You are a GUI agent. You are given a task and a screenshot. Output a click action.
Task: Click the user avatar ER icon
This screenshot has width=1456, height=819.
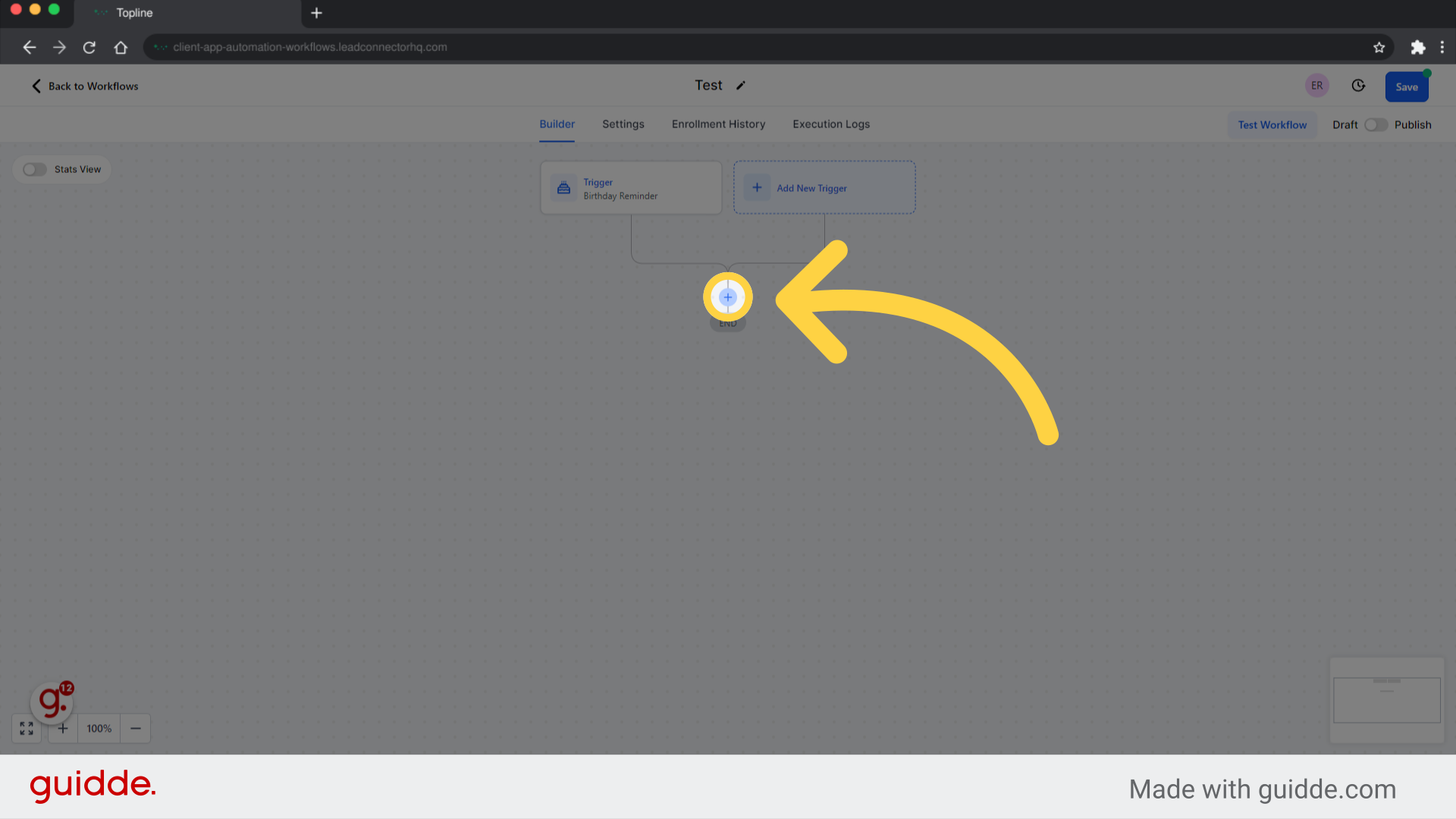(x=1317, y=85)
